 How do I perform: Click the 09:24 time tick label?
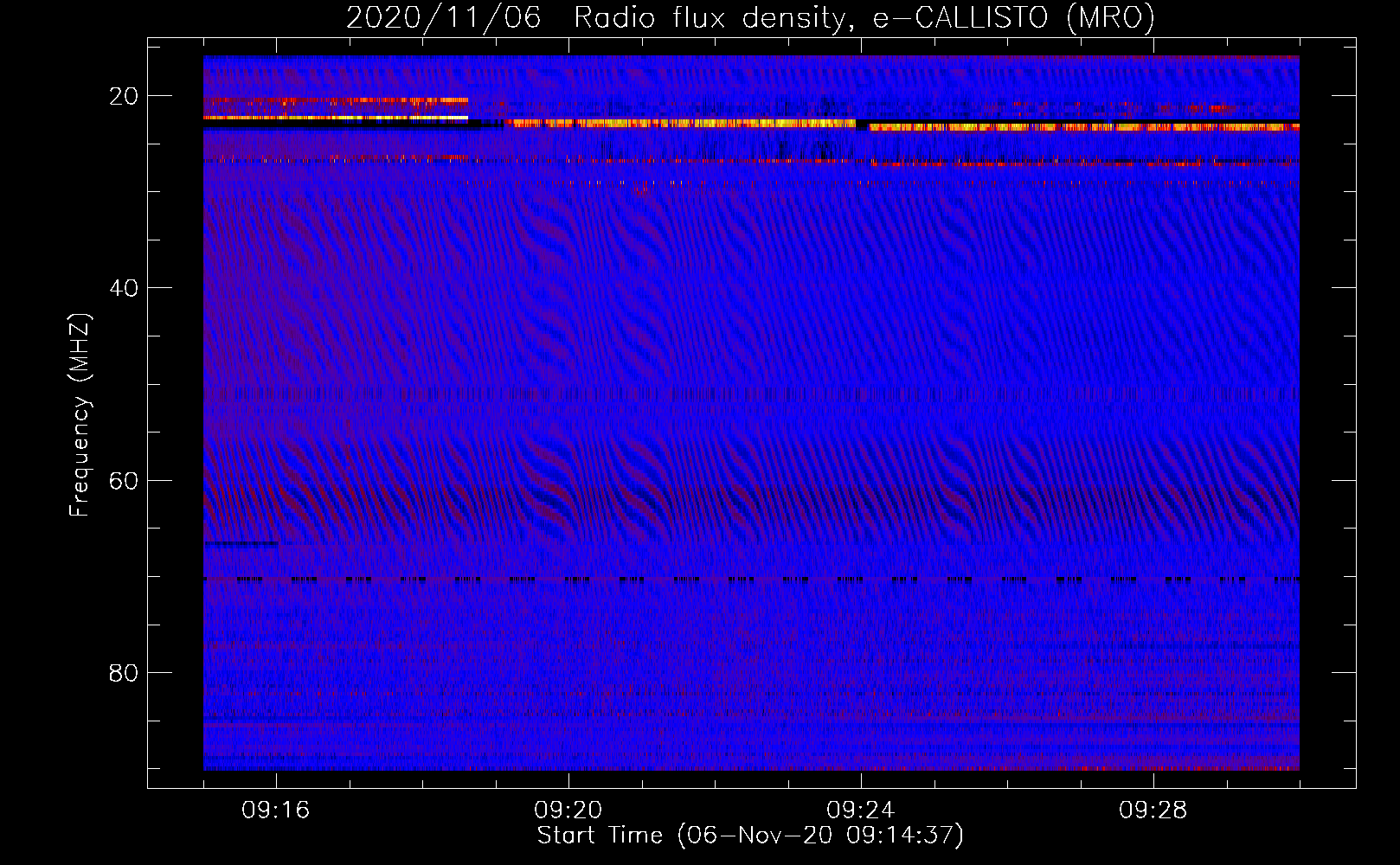pyautogui.click(x=861, y=811)
